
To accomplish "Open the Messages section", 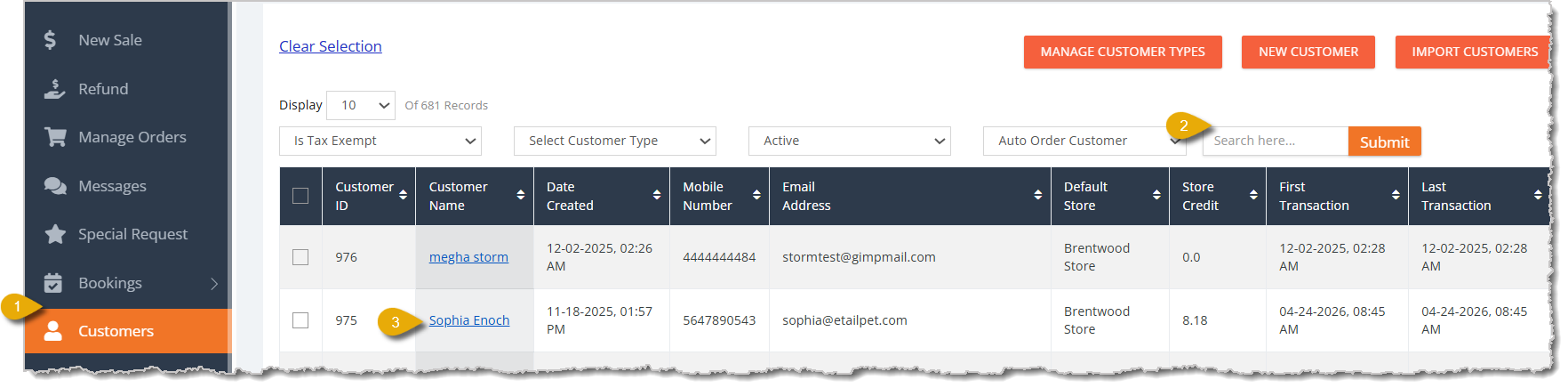I will click(x=112, y=186).
